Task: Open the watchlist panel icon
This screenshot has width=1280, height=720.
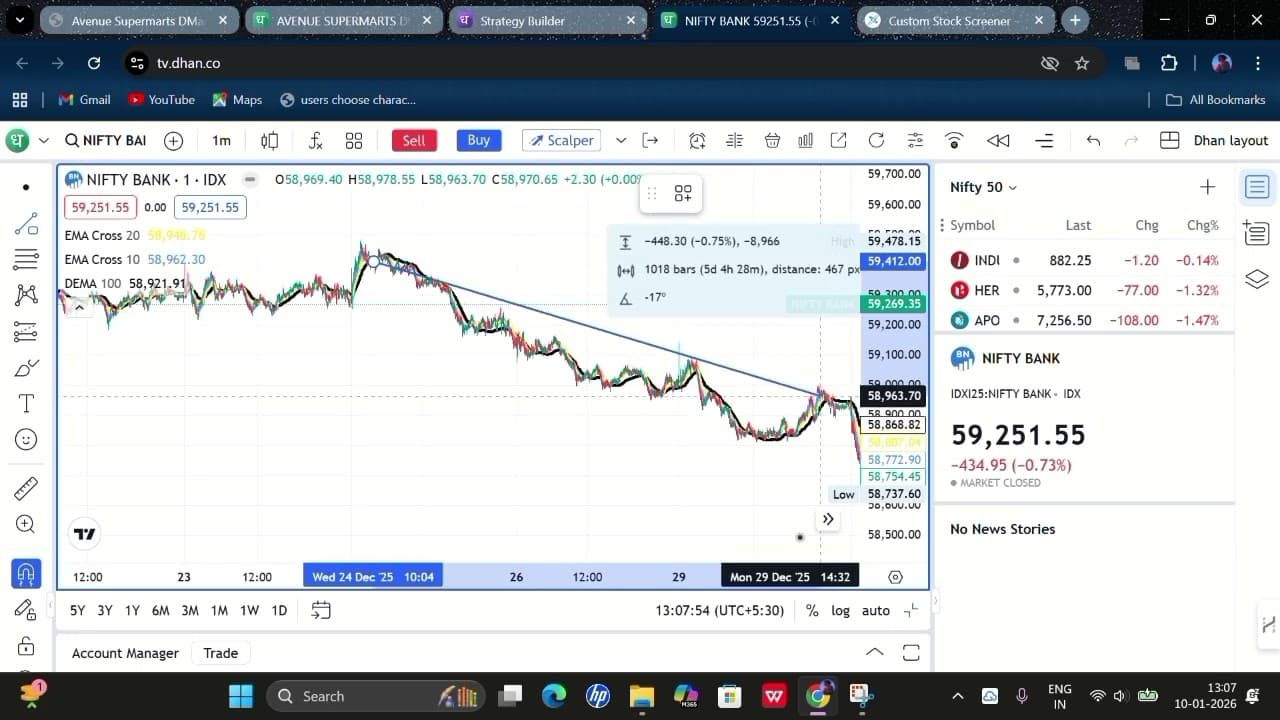Action: (x=1257, y=187)
